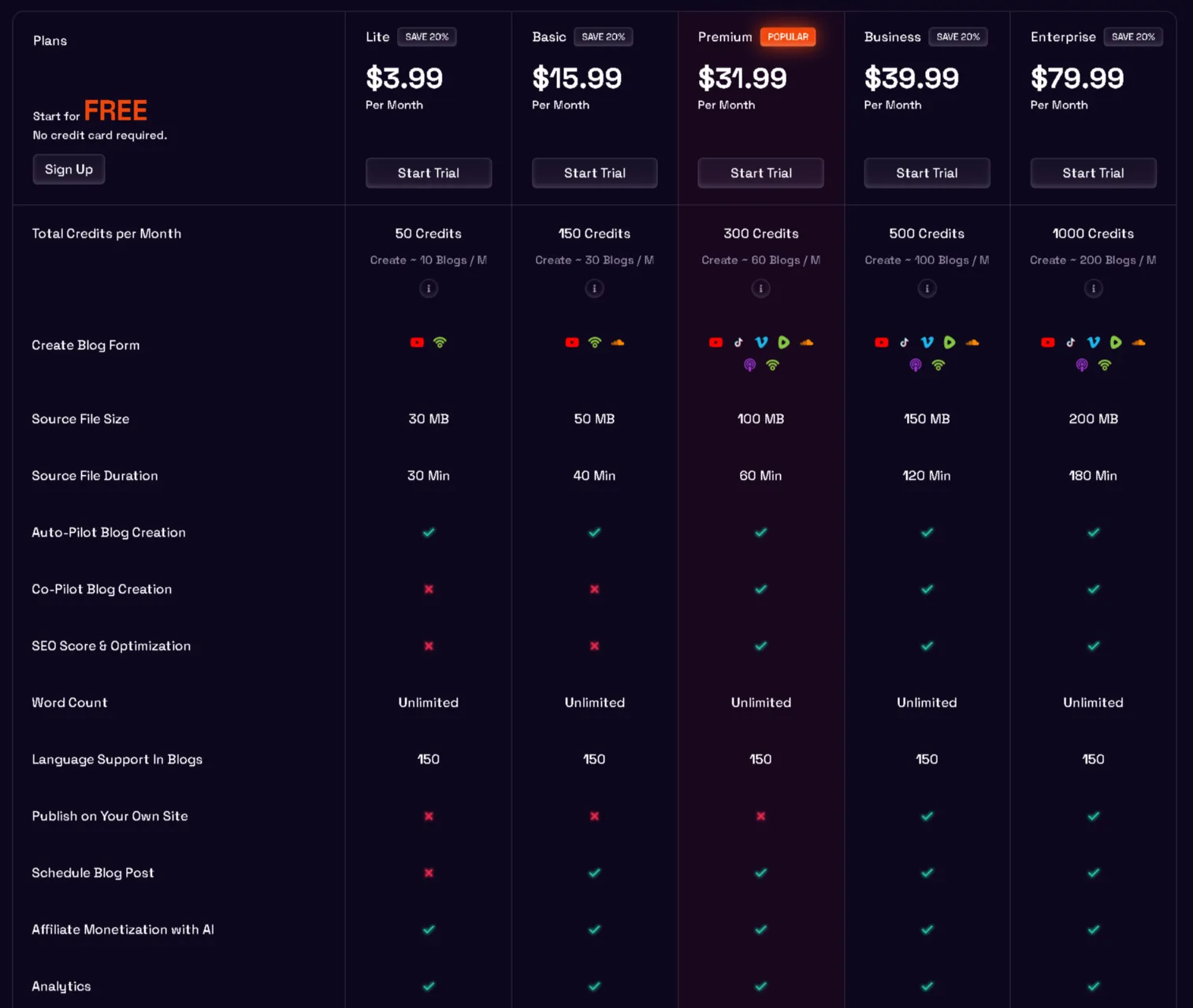The width and height of the screenshot is (1193, 1008).
Task: Click the '$79.99' Enterprise price
Action: [x=1077, y=78]
